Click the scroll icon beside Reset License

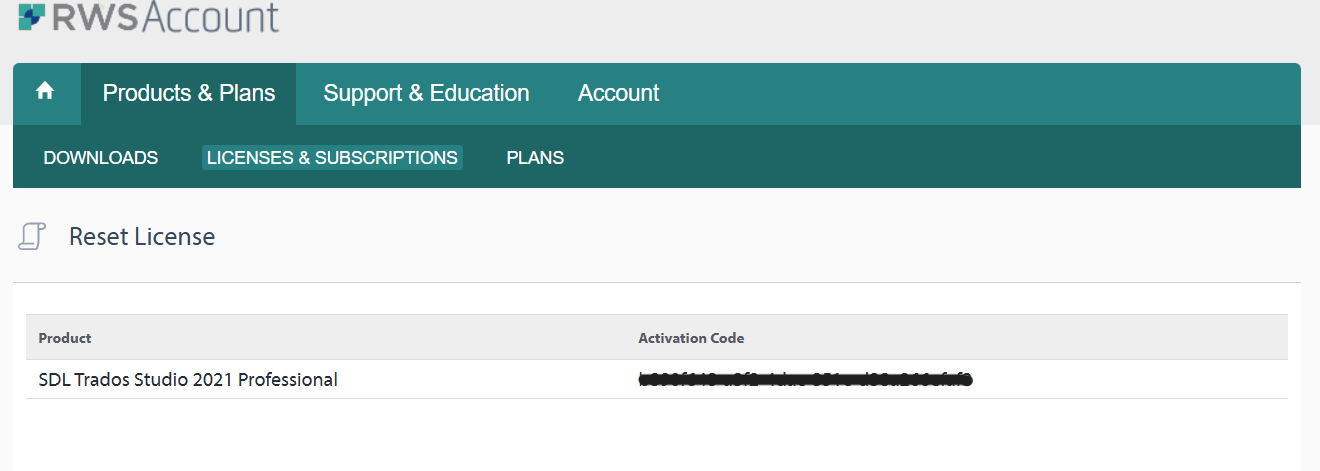[32, 236]
